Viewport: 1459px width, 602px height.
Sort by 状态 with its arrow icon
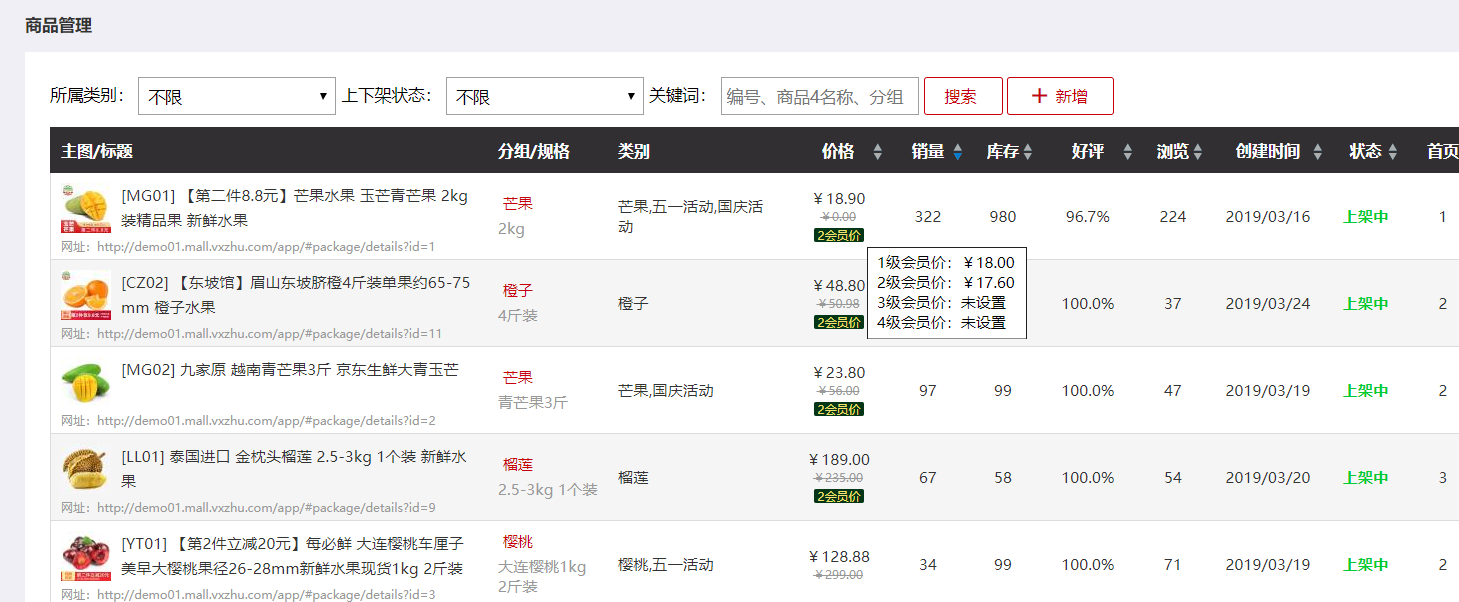pyautogui.click(x=1391, y=152)
